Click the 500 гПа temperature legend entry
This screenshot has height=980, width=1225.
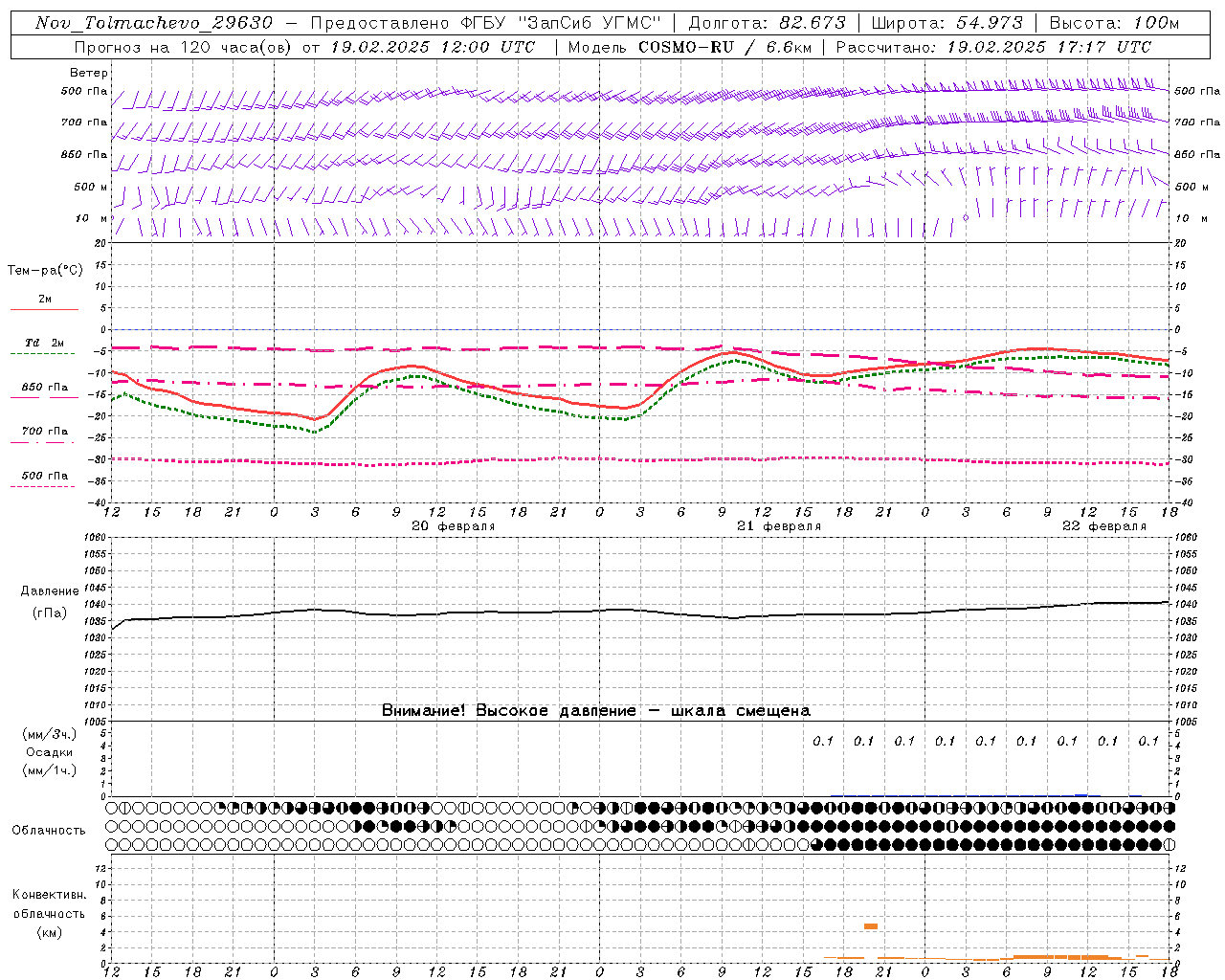tap(45, 476)
